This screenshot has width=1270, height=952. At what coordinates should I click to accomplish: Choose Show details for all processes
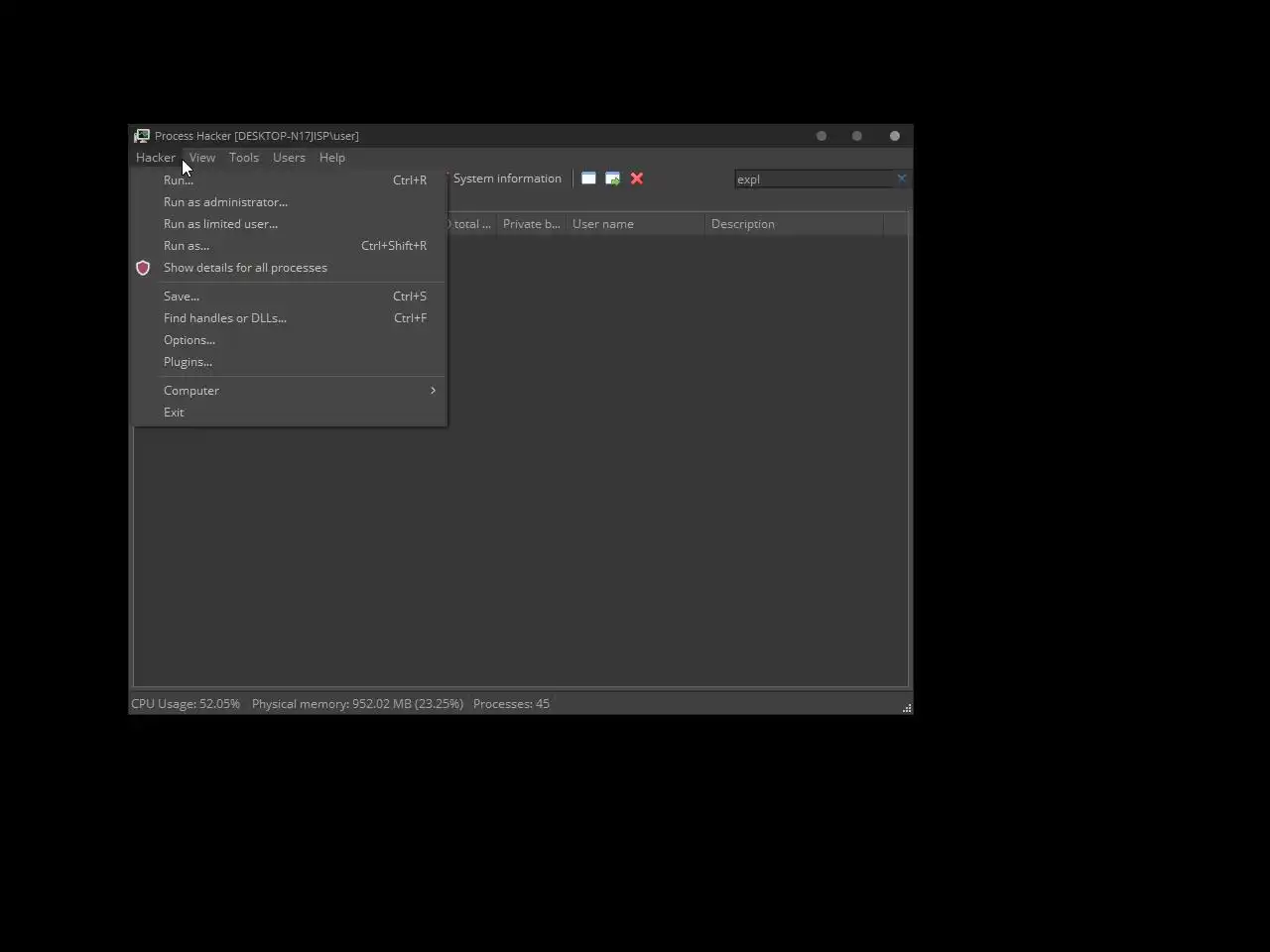point(290,268)
